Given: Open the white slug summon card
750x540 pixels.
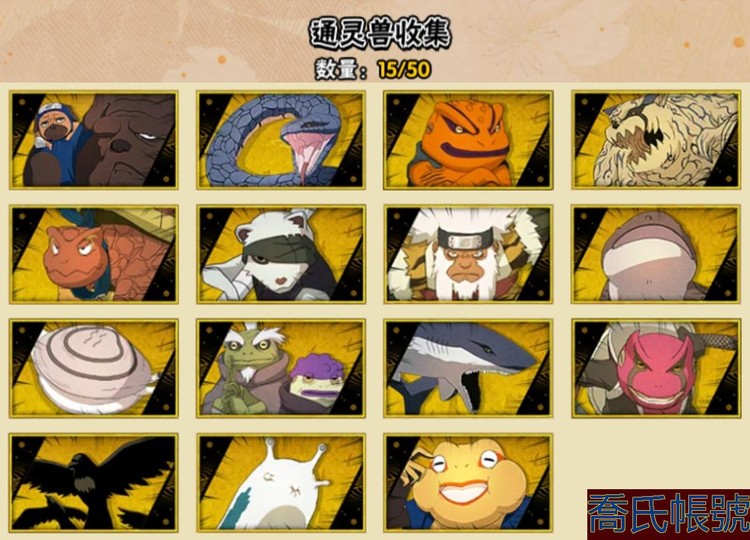Looking at the screenshot, I should click(x=281, y=483).
